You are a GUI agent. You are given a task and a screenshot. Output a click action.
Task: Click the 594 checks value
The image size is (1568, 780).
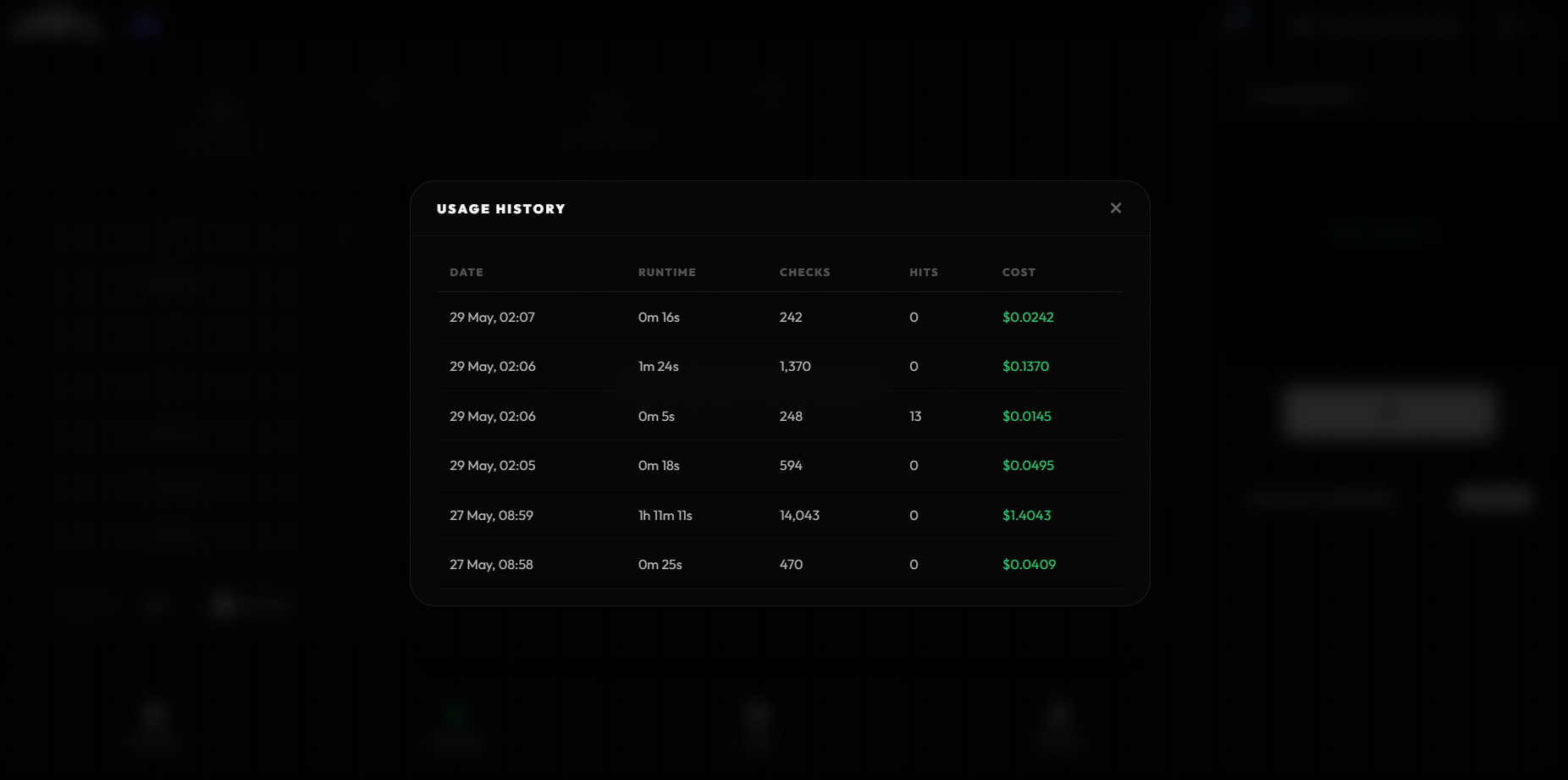[791, 466]
